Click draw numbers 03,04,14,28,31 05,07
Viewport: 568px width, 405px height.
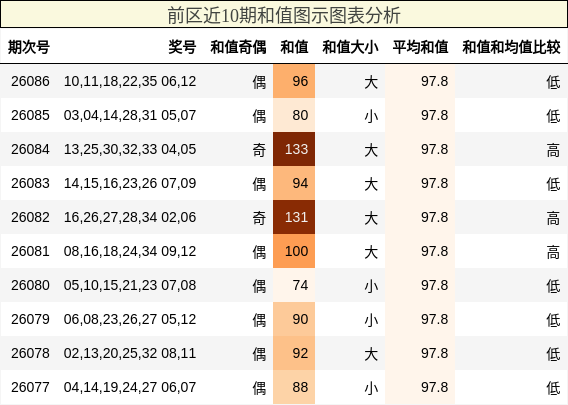click(130, 115)
